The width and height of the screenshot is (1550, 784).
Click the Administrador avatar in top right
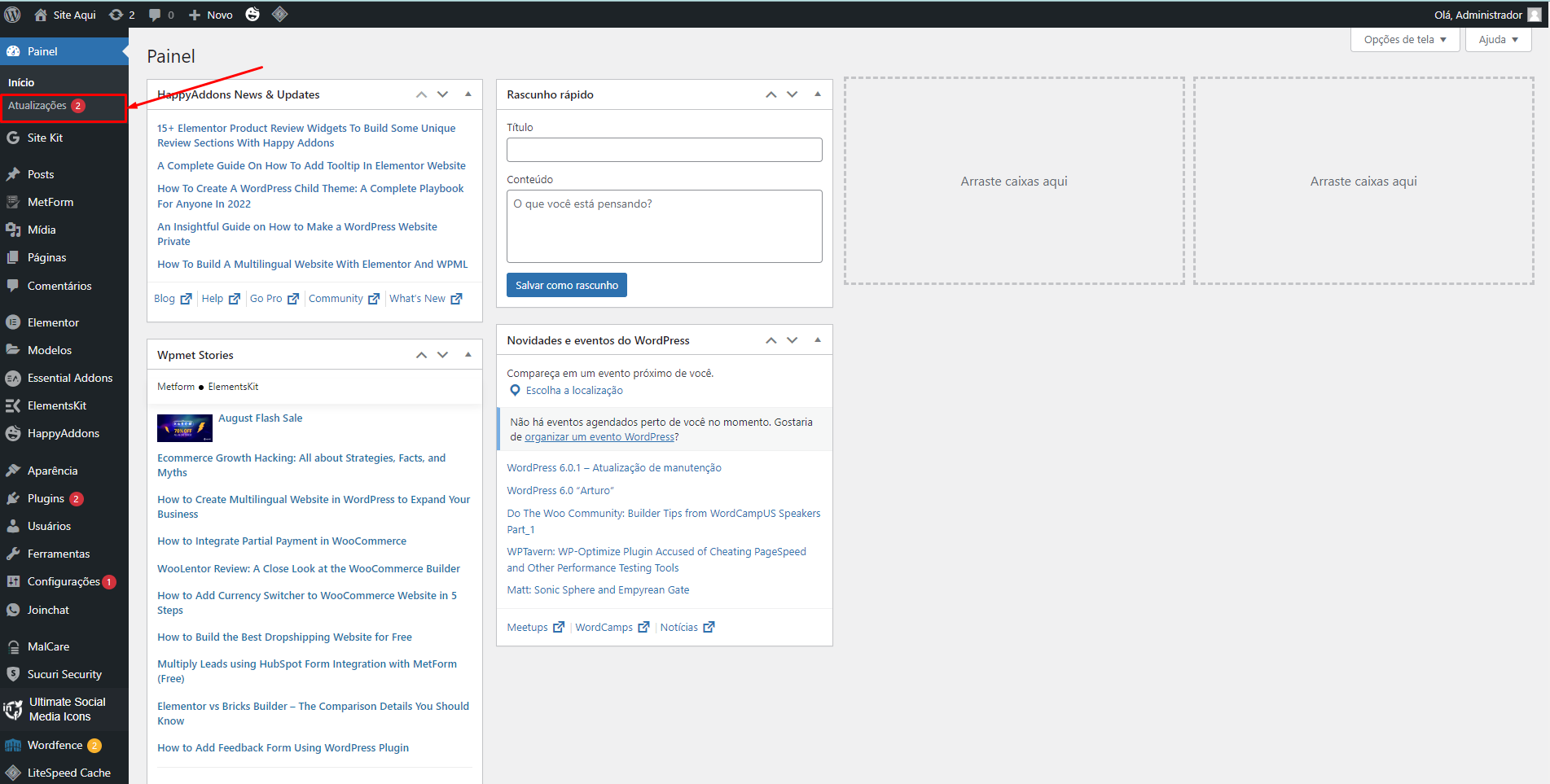[x=1534, y=15]
